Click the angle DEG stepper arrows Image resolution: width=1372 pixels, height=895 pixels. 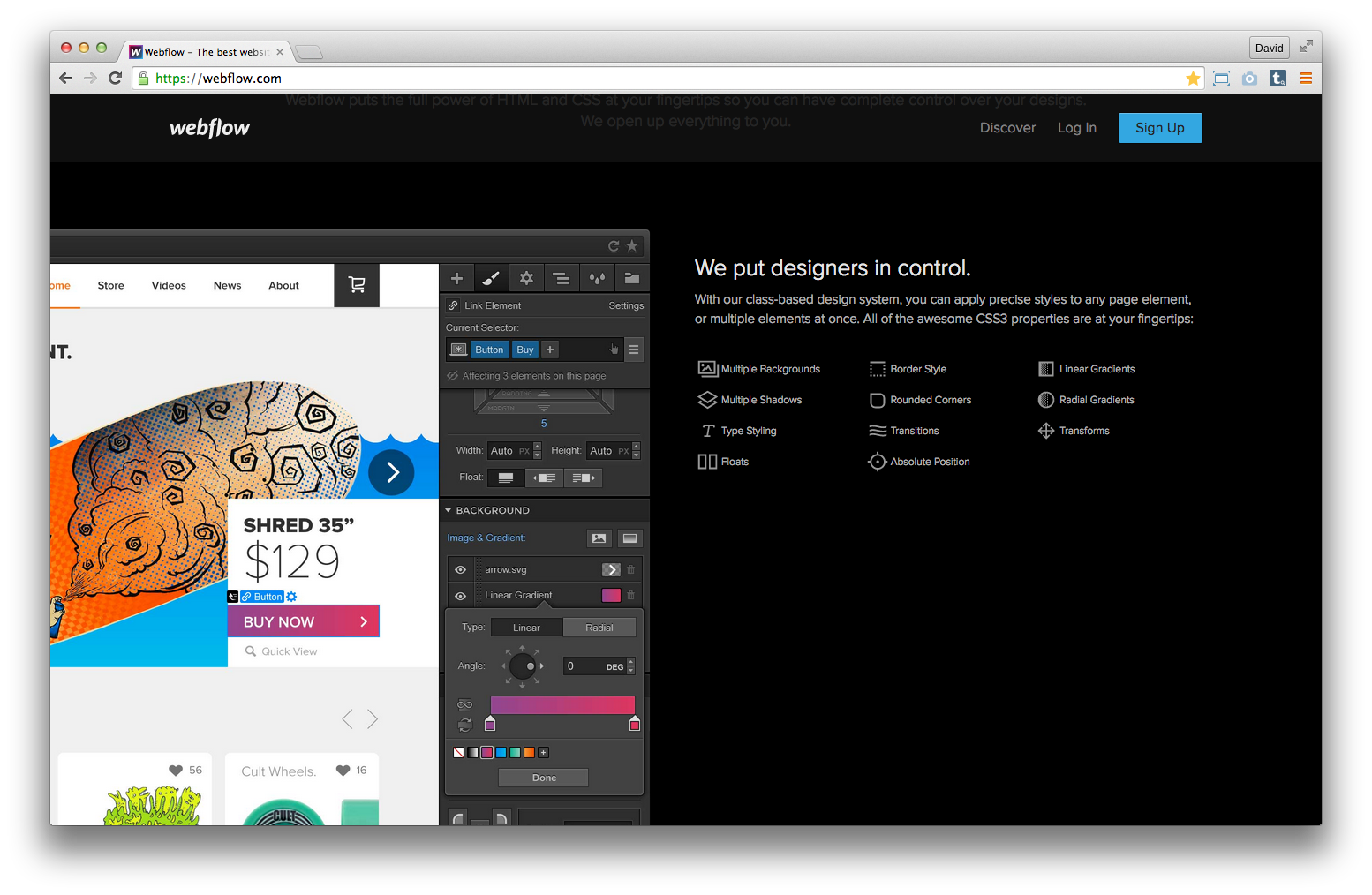(631, 666)
